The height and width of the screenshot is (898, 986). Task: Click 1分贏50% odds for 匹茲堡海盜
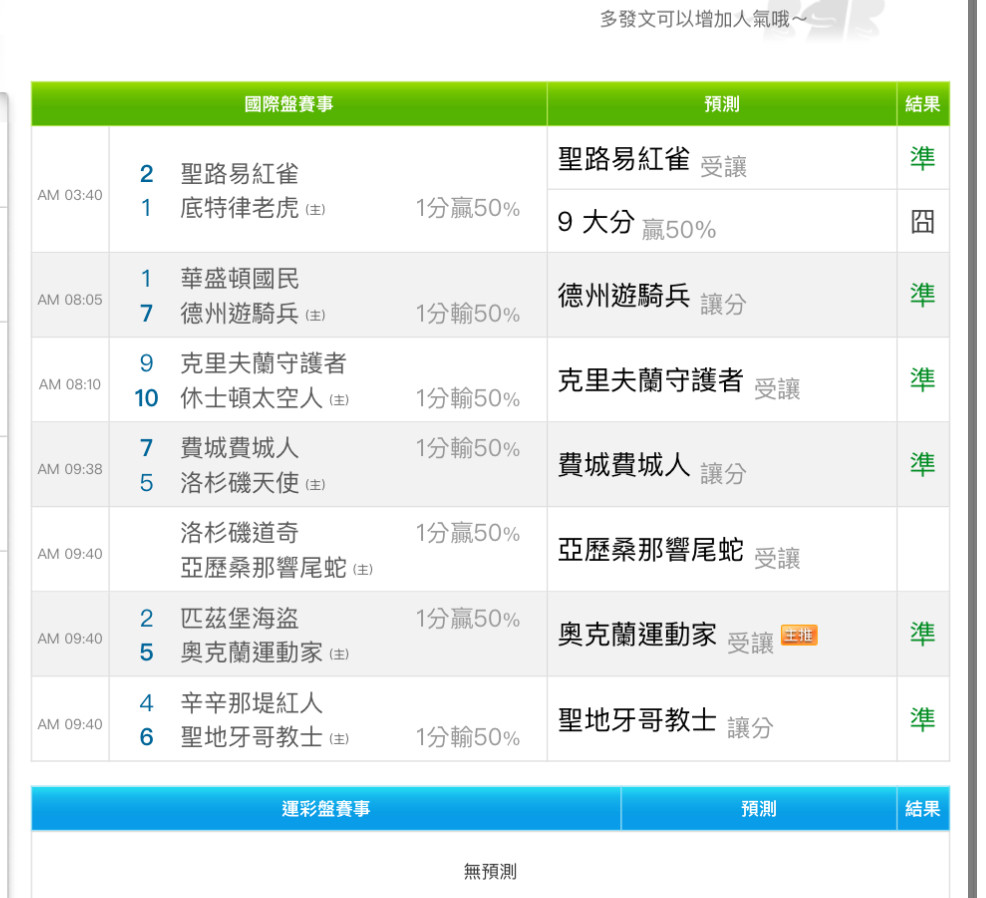[468, 618]
